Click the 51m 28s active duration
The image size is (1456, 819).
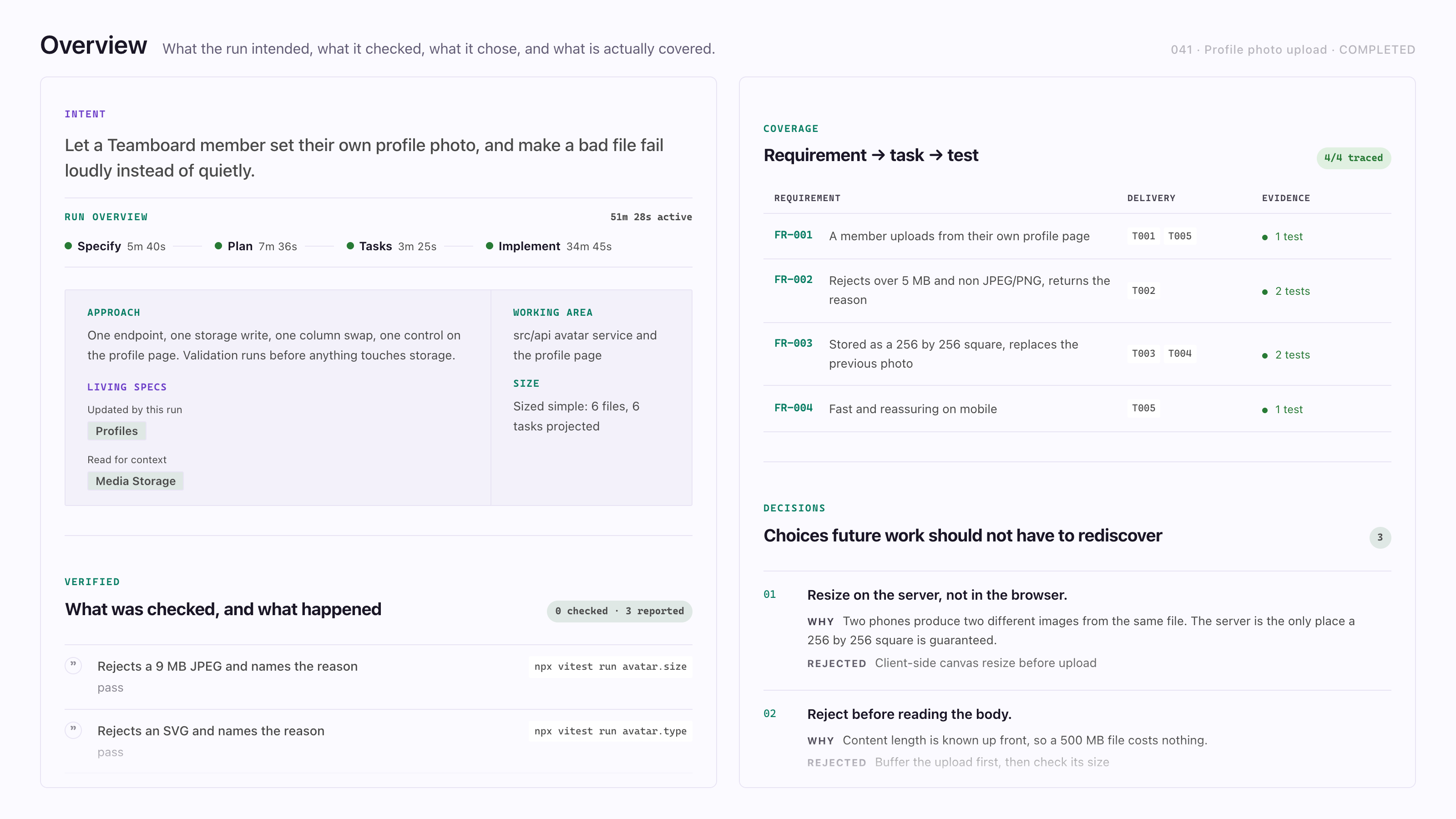[x=651, y=217]
